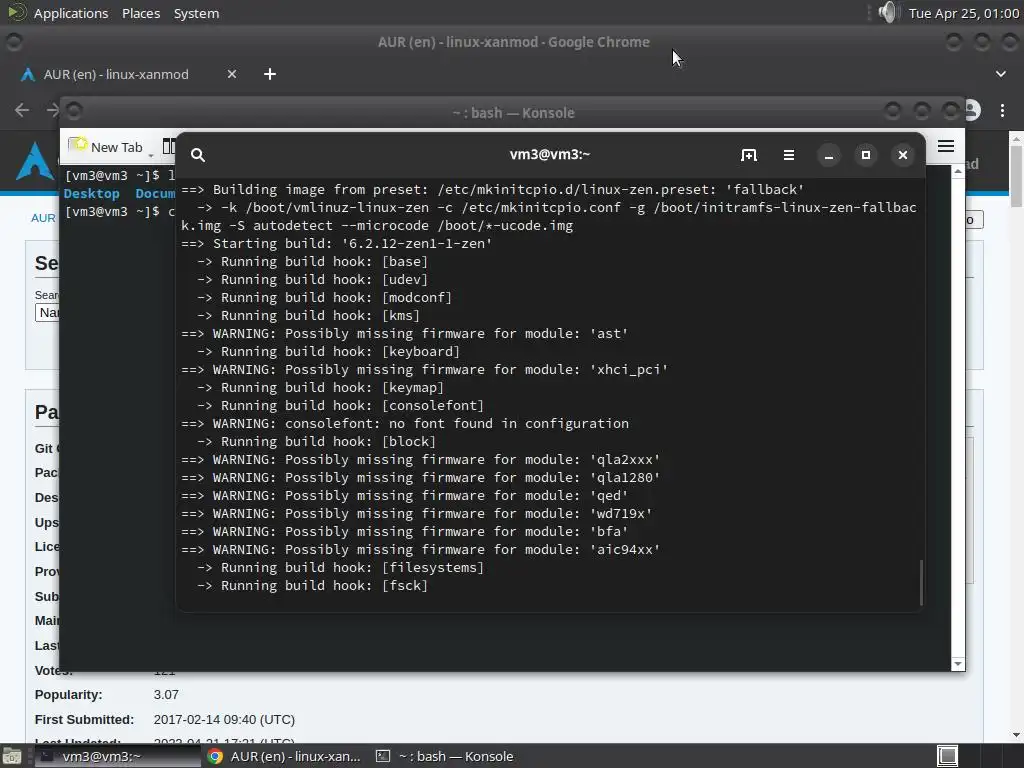The height and width of the screenshot is (768, 1024).
Task: Open the terminal hamburger menu
Action: [x=789, y=155]
